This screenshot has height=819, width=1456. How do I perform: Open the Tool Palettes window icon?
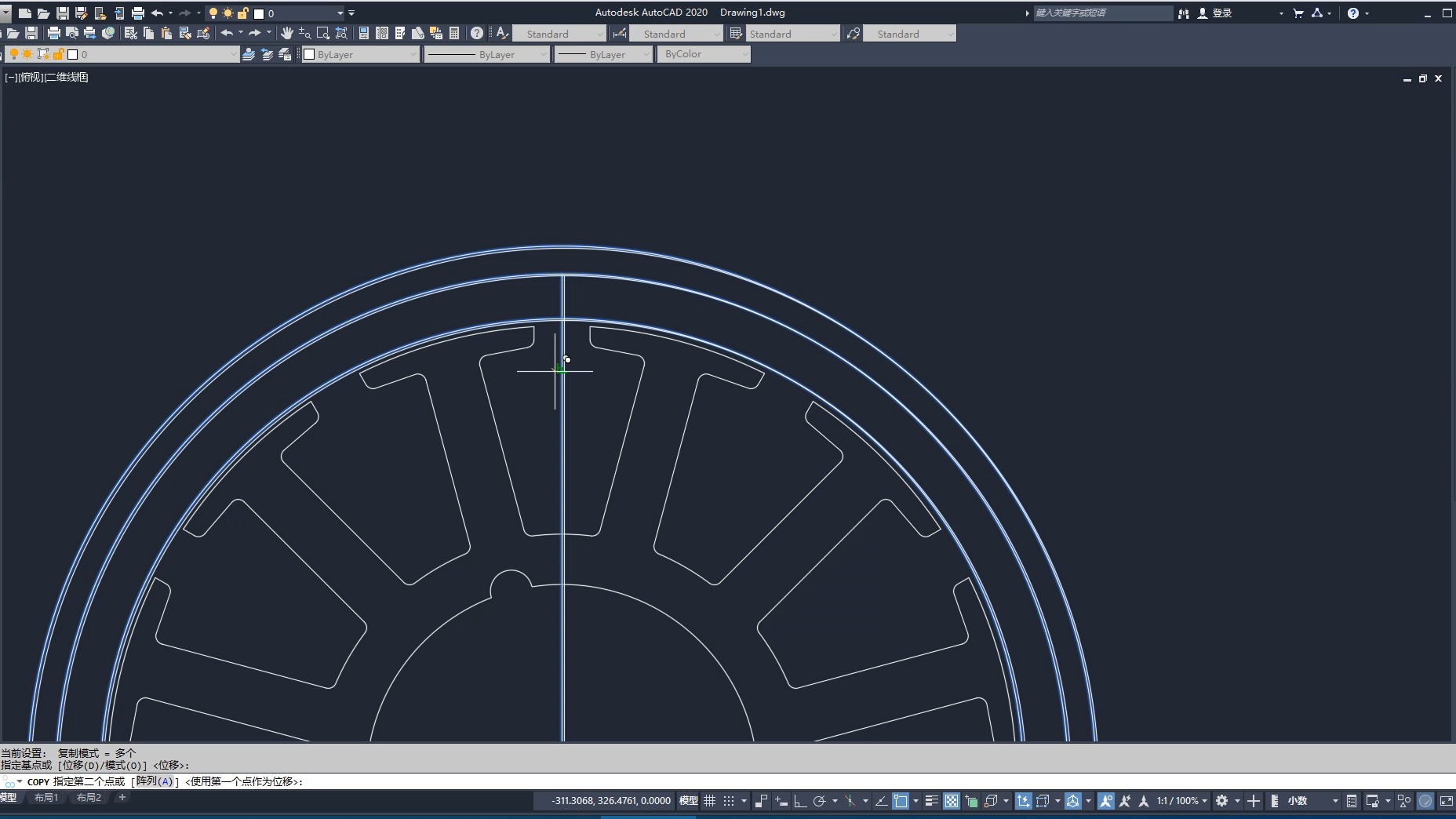pos(400,33)
